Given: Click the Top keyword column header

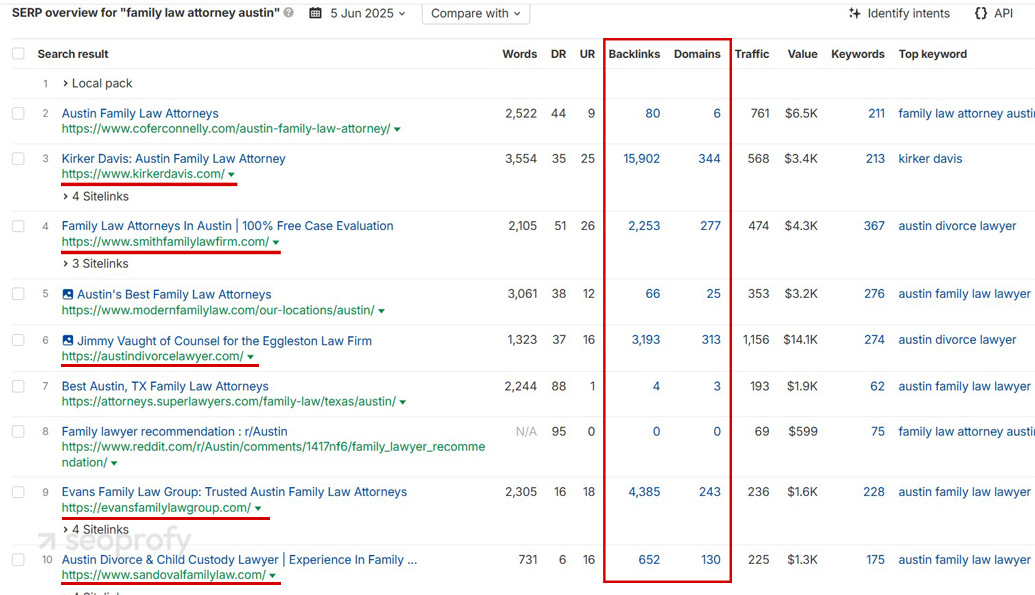Looking at the screenshot, I should point(933,54).
